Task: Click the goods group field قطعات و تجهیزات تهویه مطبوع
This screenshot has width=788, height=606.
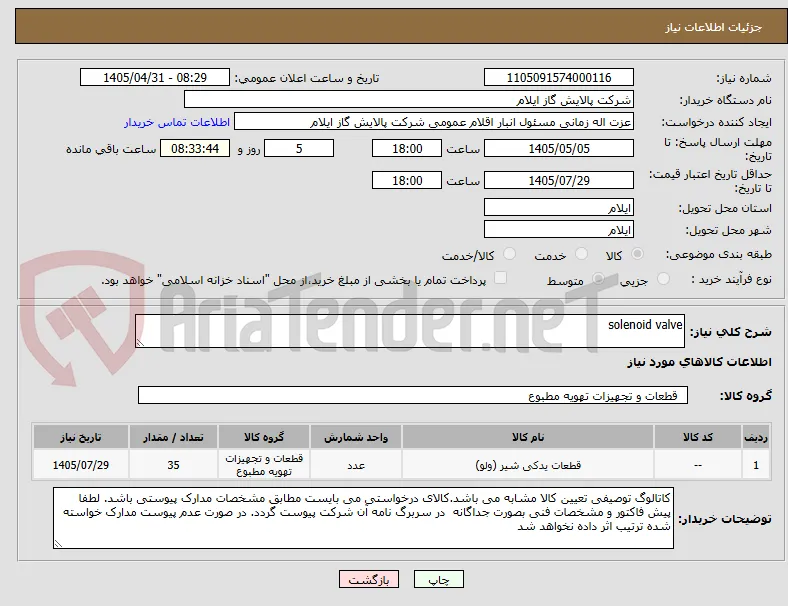Action: (x=413, y=395)
